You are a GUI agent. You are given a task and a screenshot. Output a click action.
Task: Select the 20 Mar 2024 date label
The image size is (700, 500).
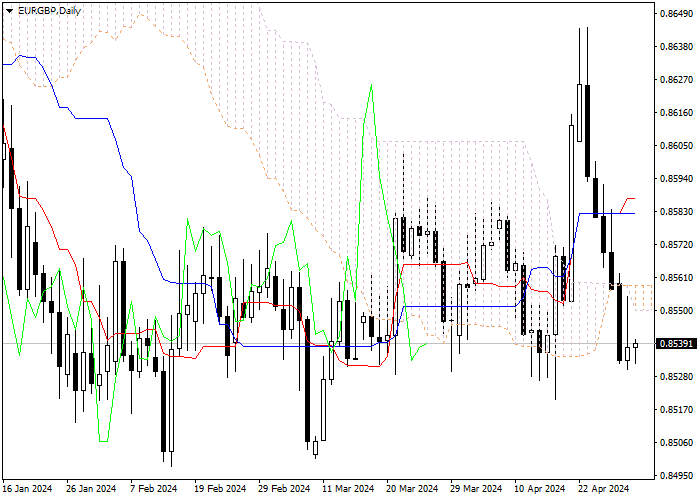(412, 489)
